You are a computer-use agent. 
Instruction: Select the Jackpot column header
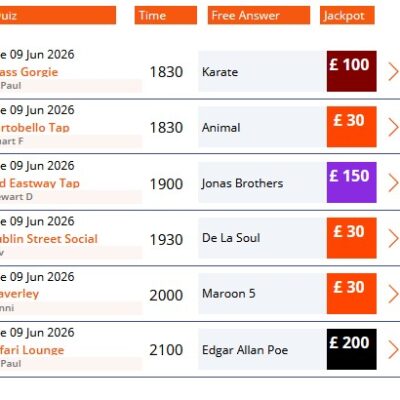coord(347,15)
